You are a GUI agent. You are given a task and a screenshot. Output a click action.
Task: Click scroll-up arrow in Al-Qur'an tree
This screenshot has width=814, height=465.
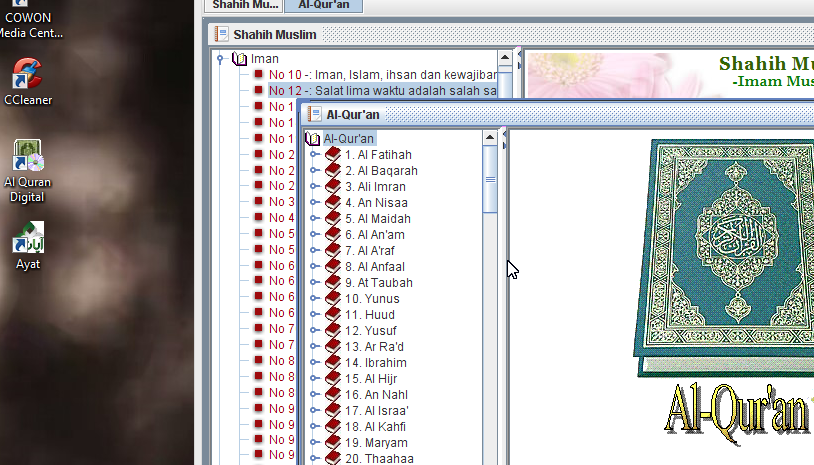tap(490, 138)
